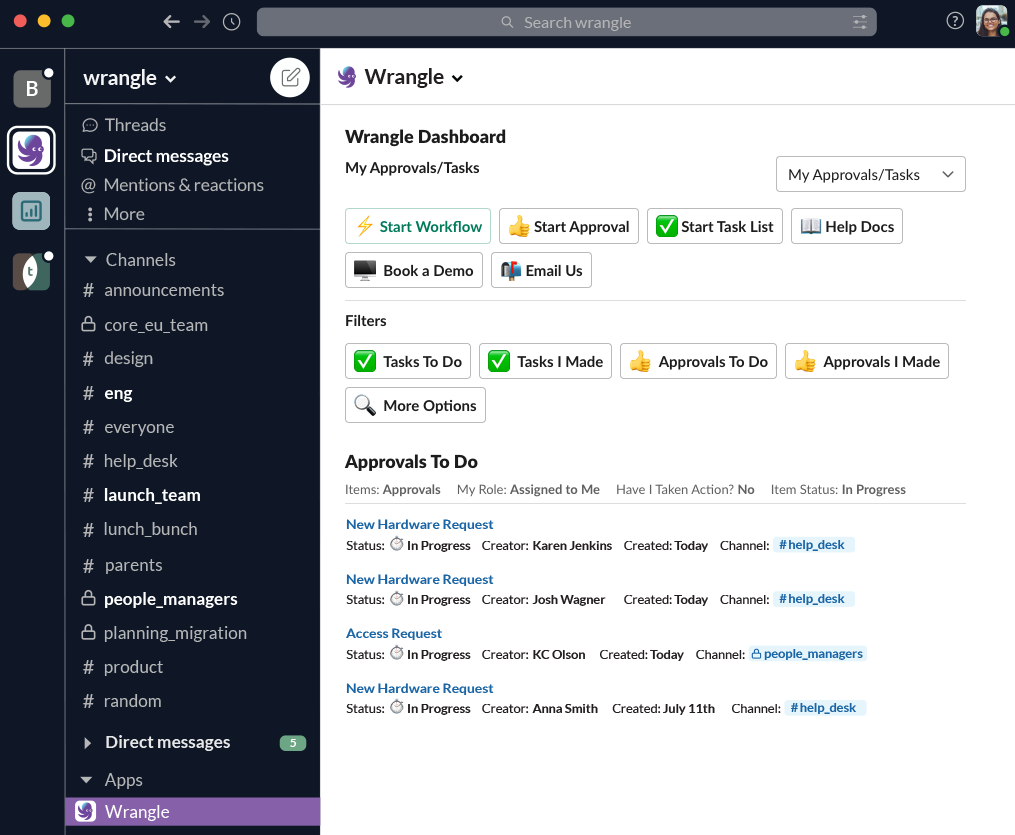Click the Direct messages unread badge 5

[293, 743]
